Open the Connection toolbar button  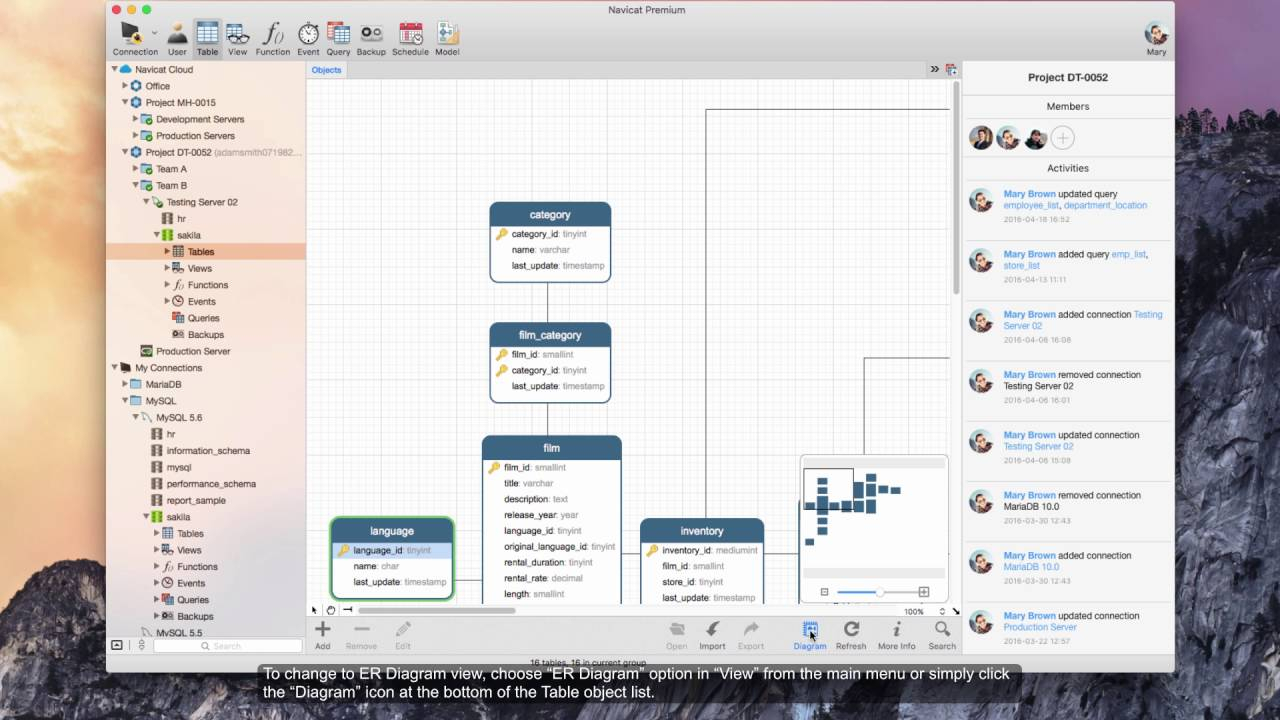click(135, 38)
